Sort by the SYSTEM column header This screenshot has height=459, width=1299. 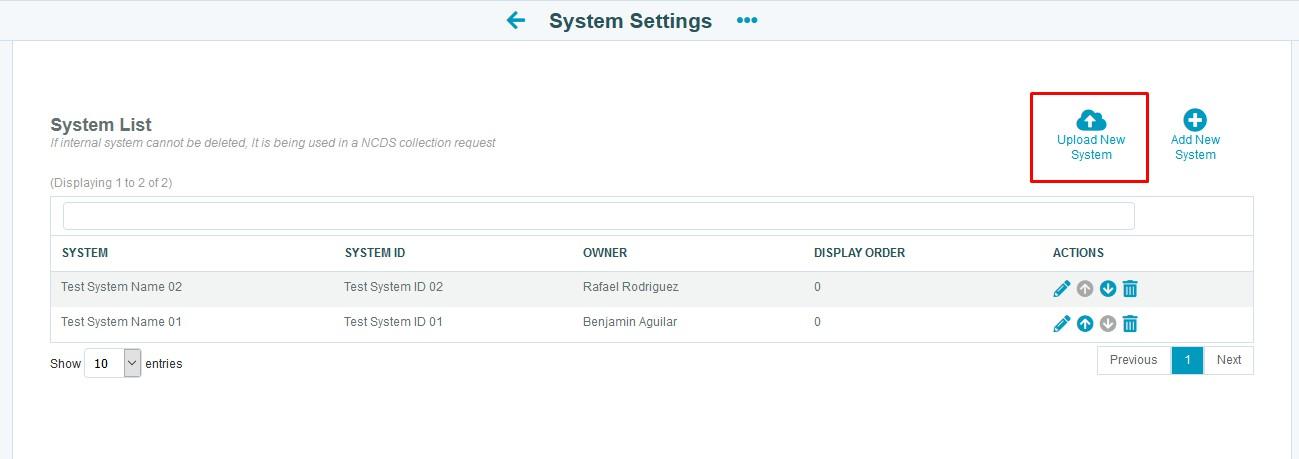tap(85, 253)
